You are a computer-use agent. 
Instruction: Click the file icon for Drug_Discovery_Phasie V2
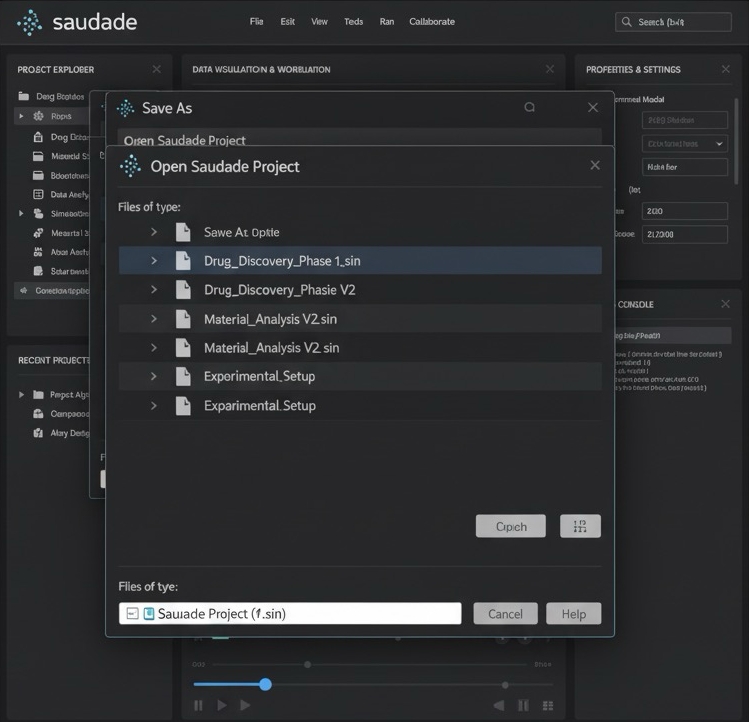click(183, 290)
